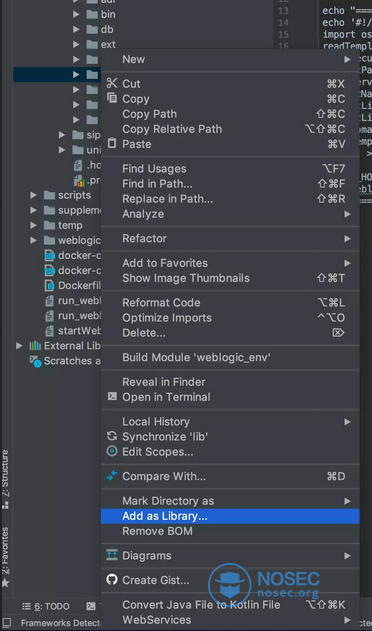
Task: Expand the External Libraries node
Action: point(19,346)
